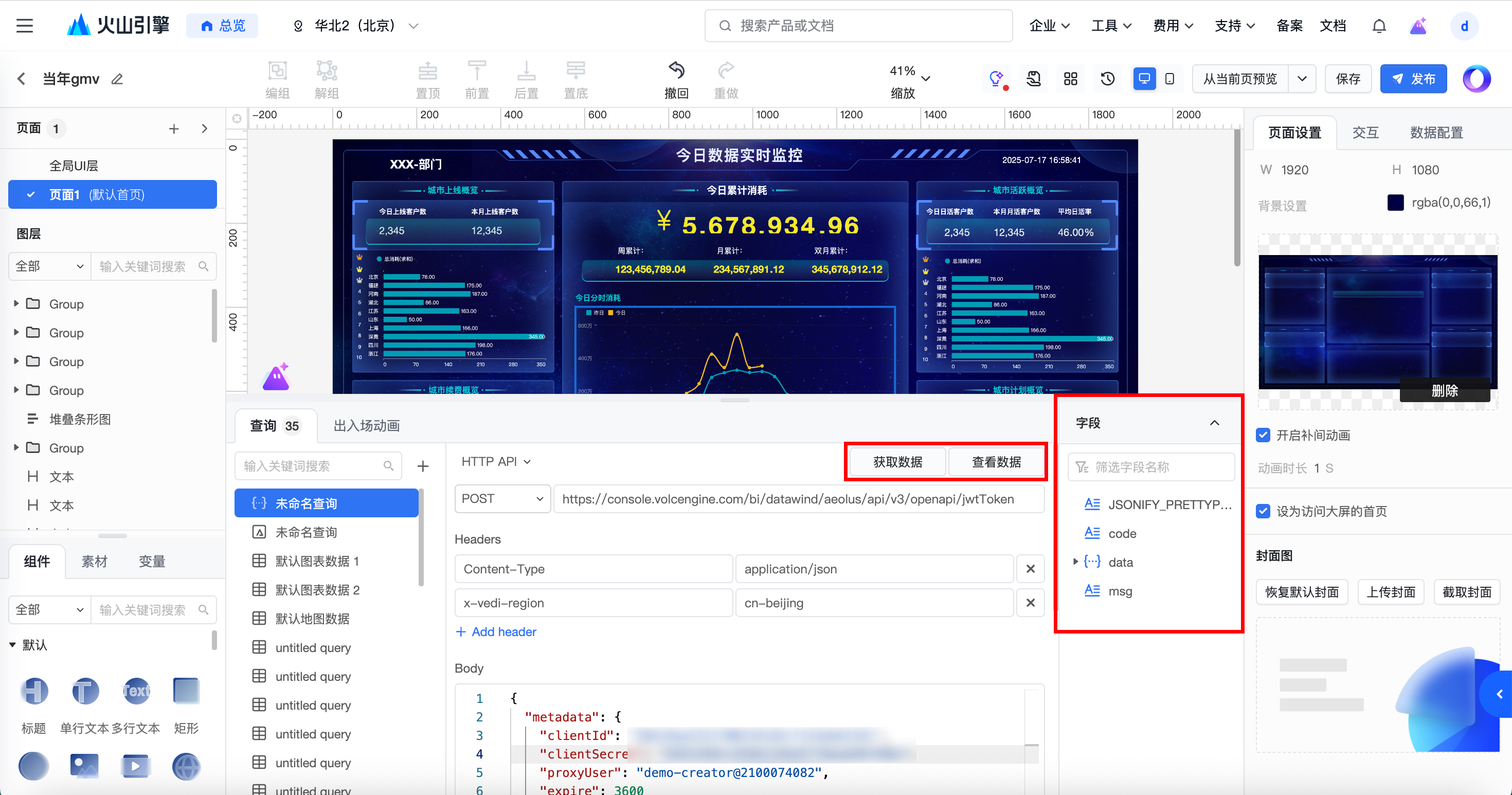Click the notification bell icon
The width and height of the screenshot is (1512, 795).
pyautogui.click(x=1379, y=26)
